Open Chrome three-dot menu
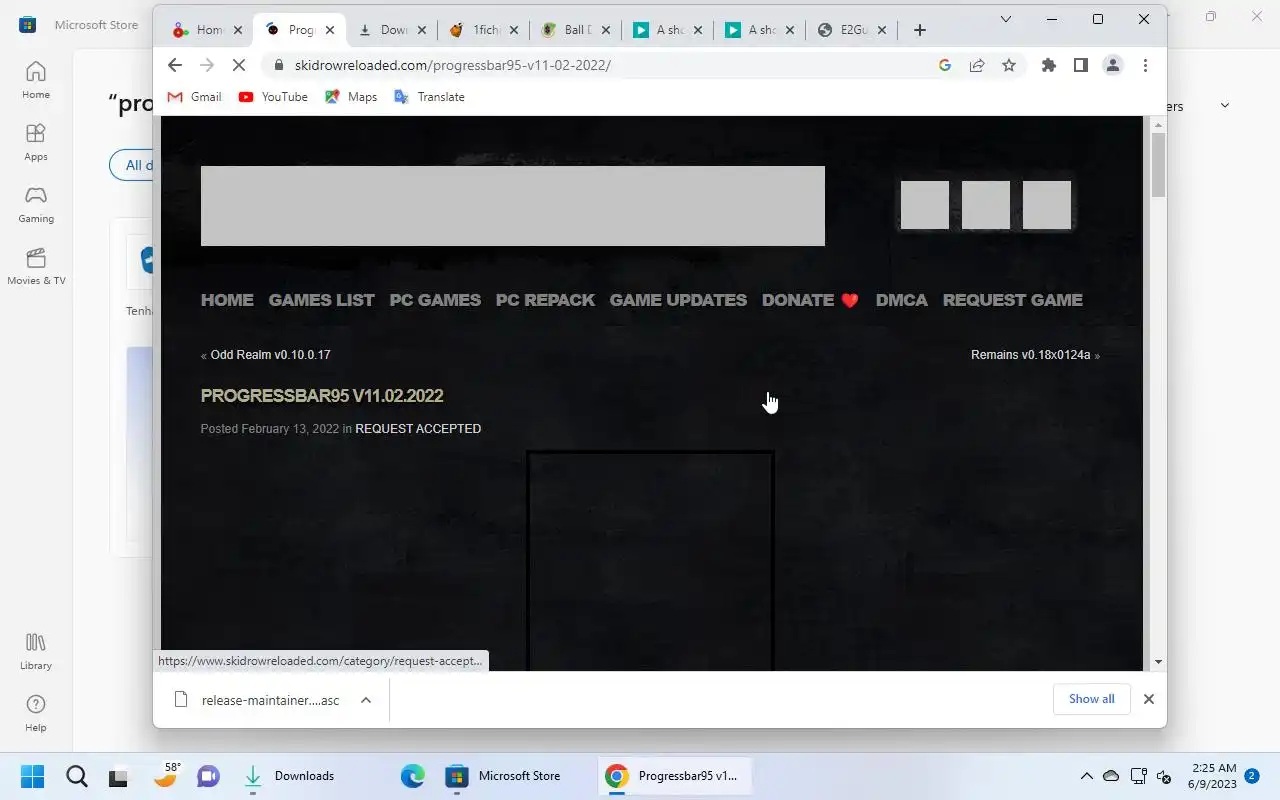1280x800 pixels. point(1145,65)
